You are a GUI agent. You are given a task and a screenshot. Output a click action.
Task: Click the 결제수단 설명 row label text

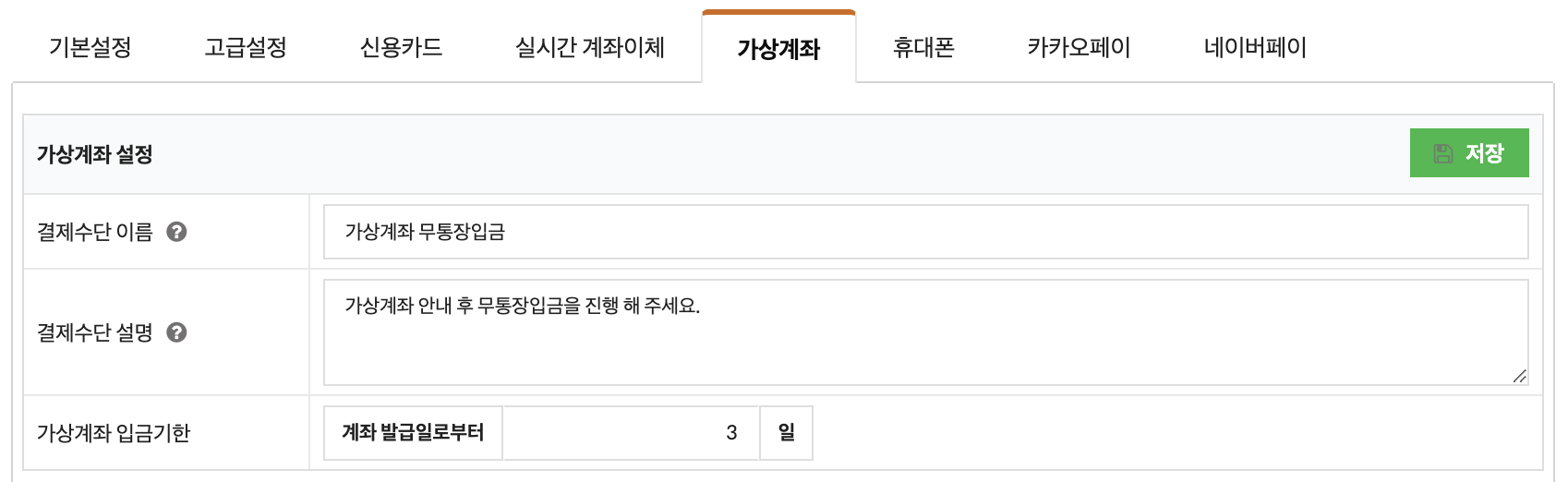point(94,332)
